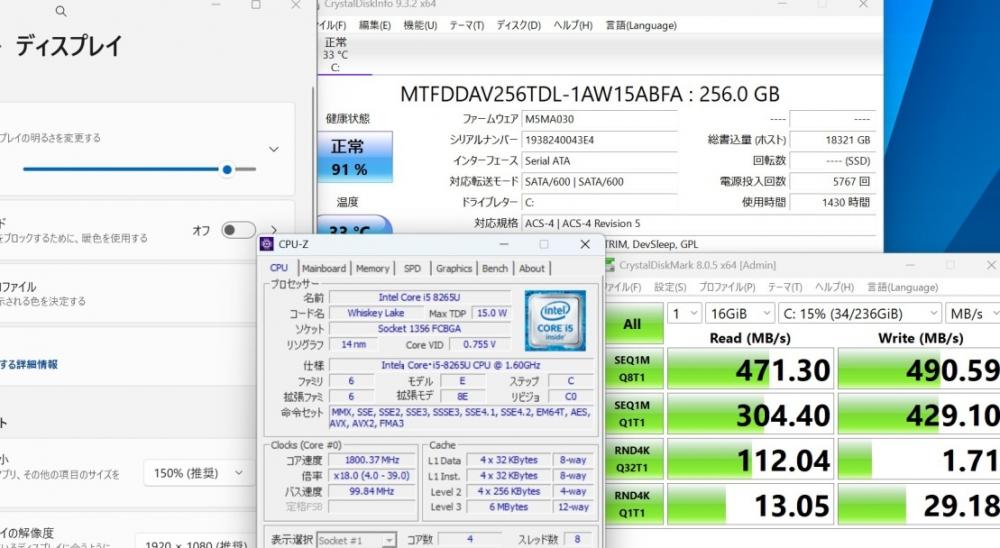Expand the brightness section chevron

pyautogui.click(x=274, y=149)
